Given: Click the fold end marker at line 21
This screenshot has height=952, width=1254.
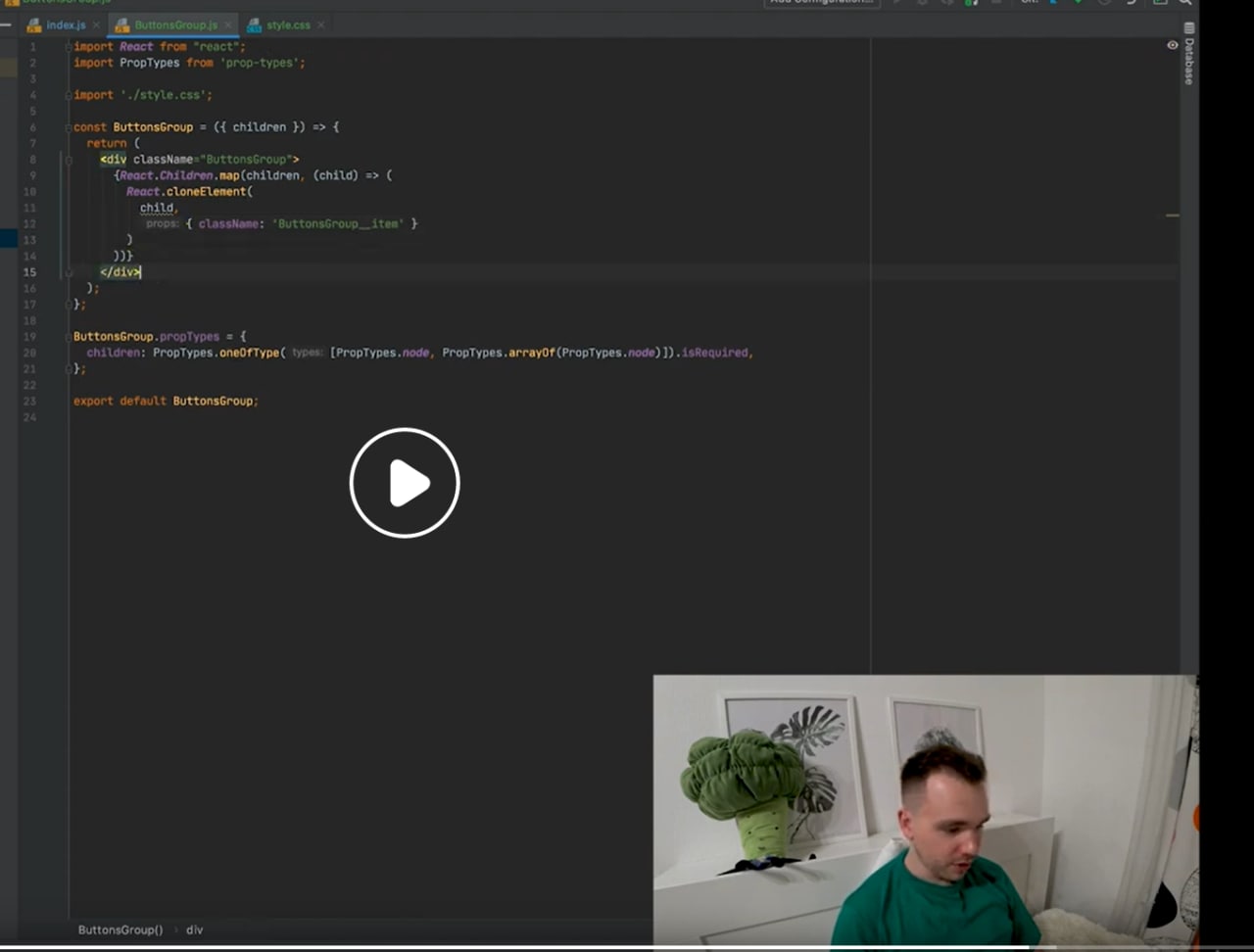Looking at the screenshot, I should (x=69, y=369).
